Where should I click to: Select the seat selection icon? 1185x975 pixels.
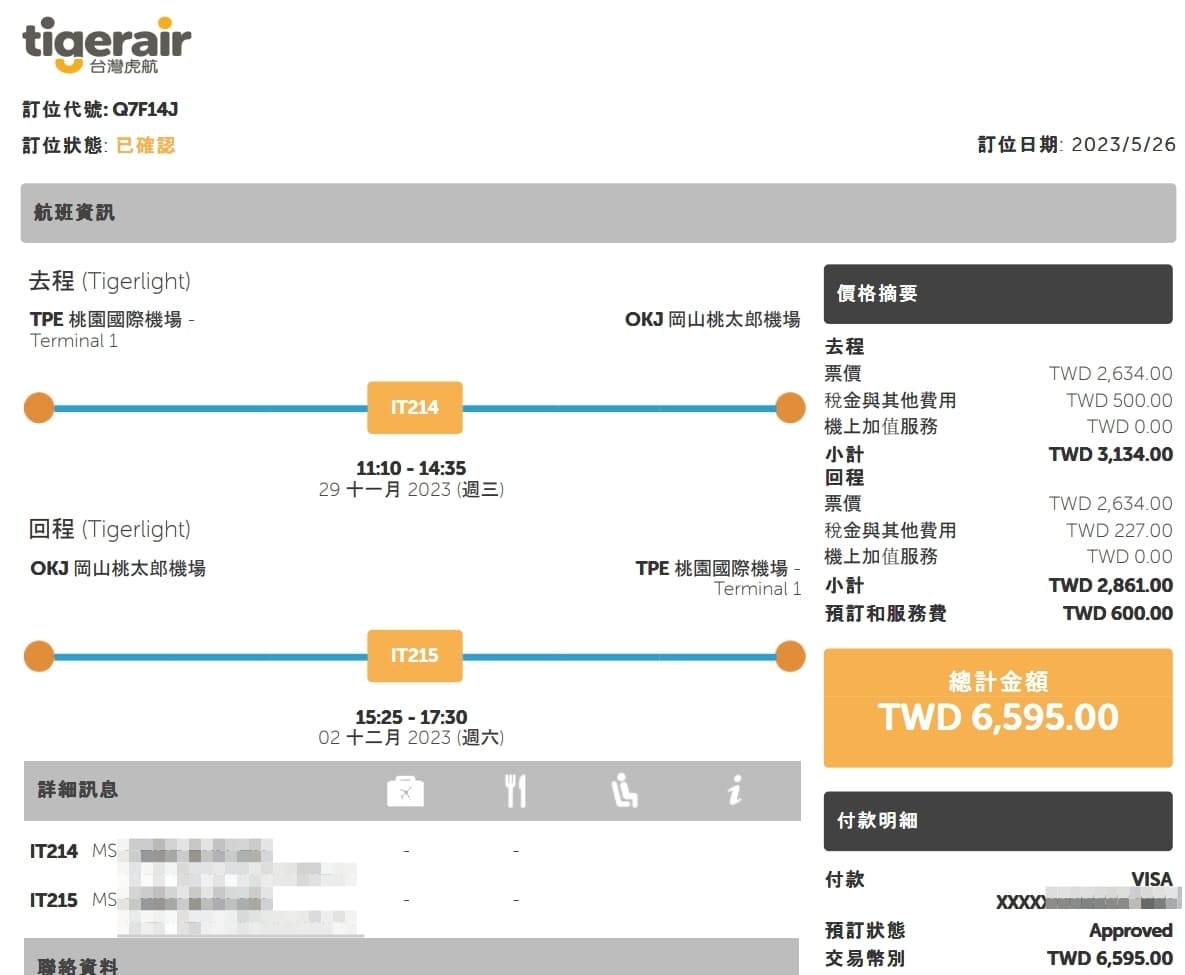point(624,791)
